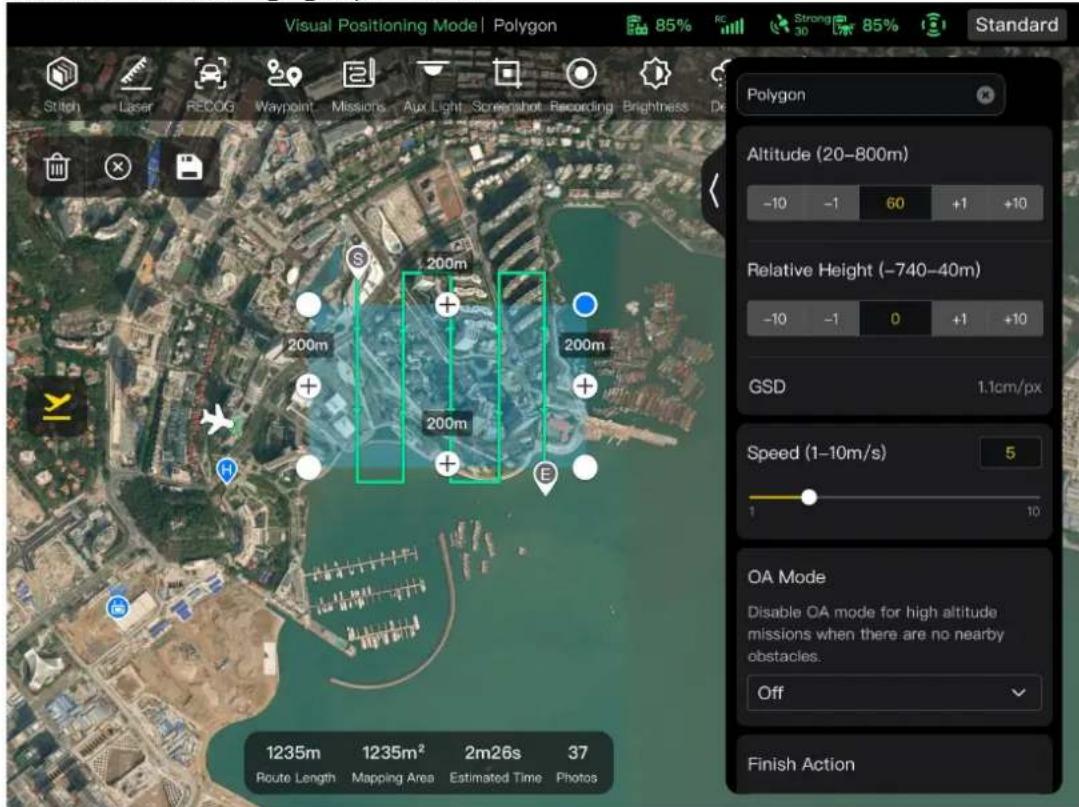Click the Speed slider handle
The width and height of the screenshot is (1079, 807).
[809, 497]
